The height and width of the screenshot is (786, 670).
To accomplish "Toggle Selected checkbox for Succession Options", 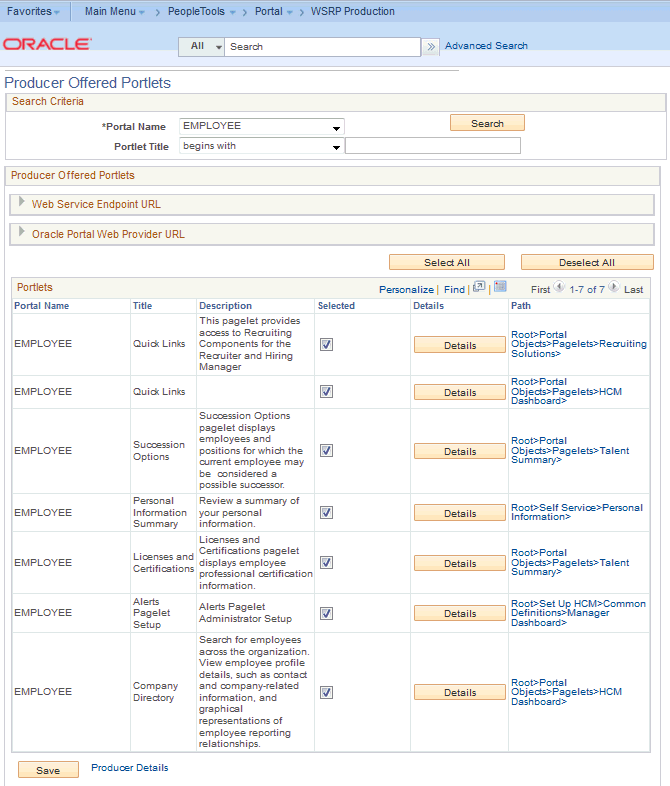I will tap(326, 451).
